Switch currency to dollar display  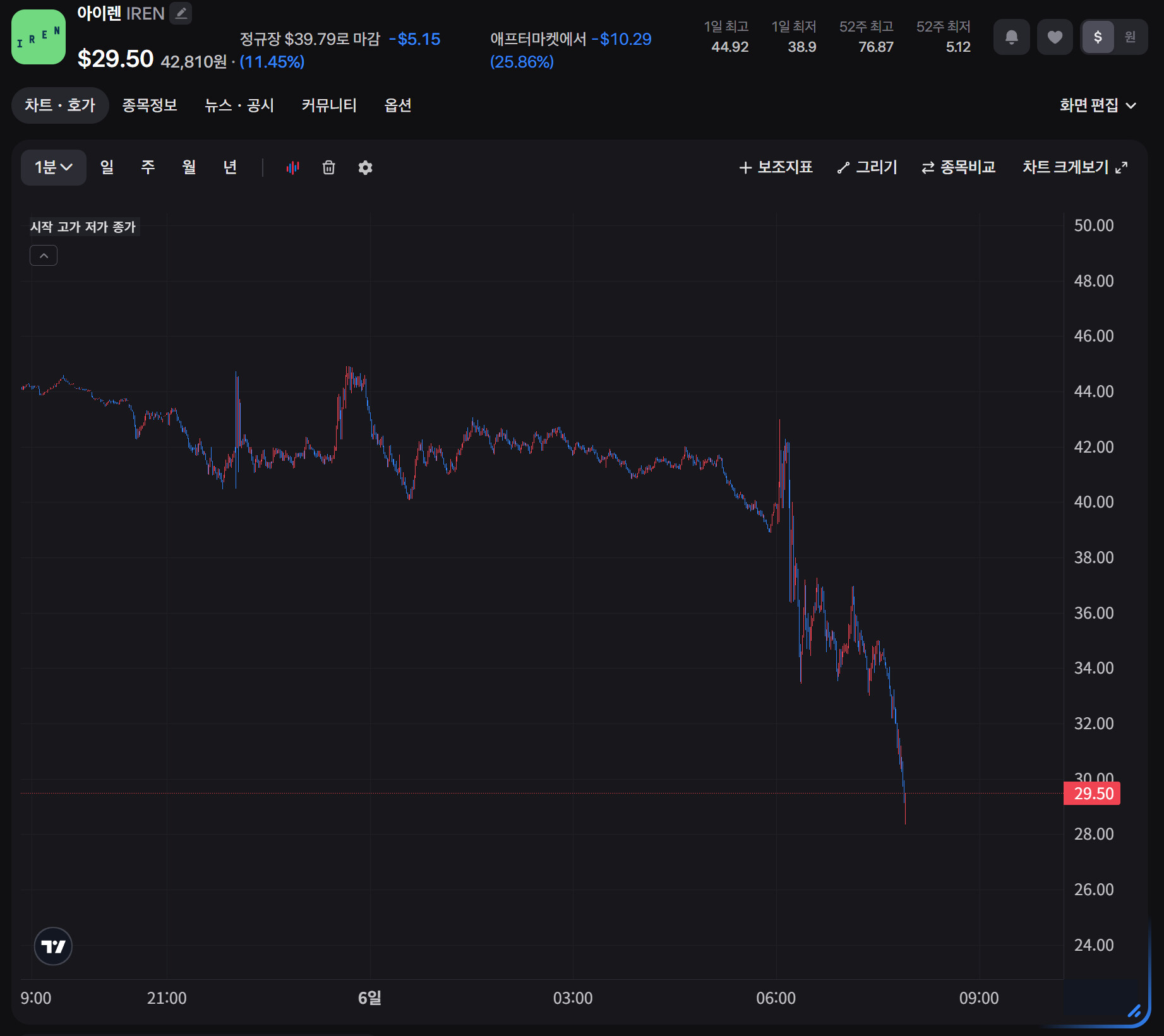[x=1098, y=37]
